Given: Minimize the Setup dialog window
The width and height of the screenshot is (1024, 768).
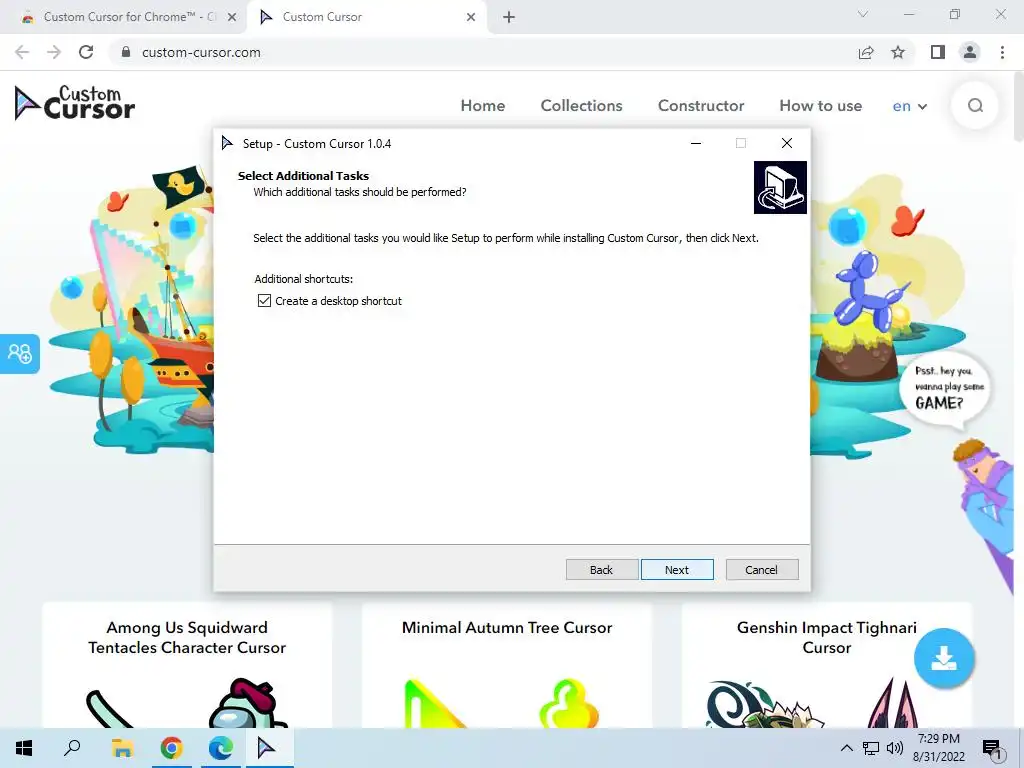Looking at the screenshot, I should tap(696, 143).
